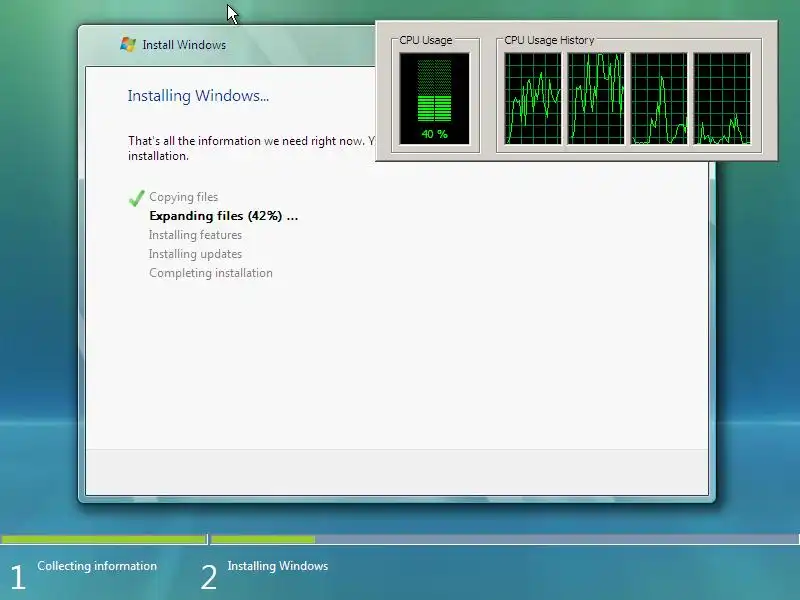
Task: Click the 'Installing Windows' stage progress bar
Action: (505, 539)
